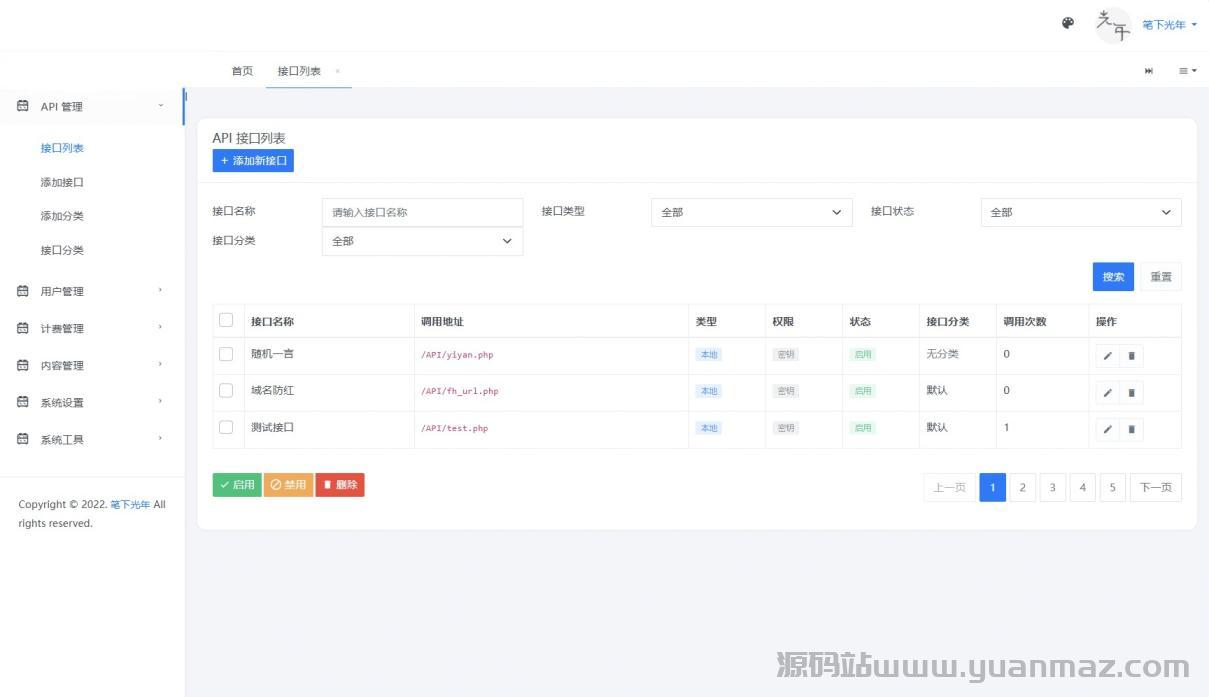
Task: Click the 搜索 button
Action: pyautogui.click(x=1113, y=277)
